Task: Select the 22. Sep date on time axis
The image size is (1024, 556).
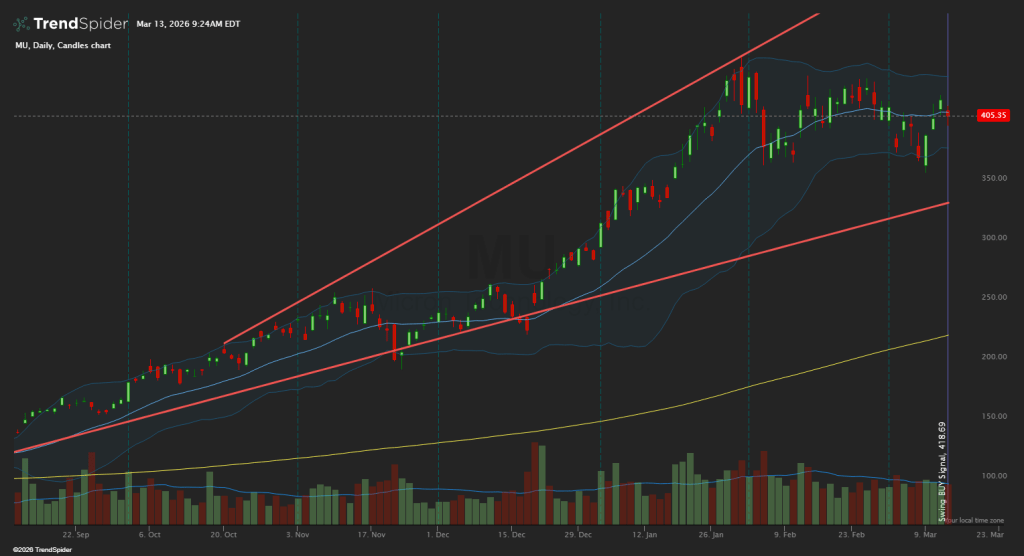Action: (76, 535)
